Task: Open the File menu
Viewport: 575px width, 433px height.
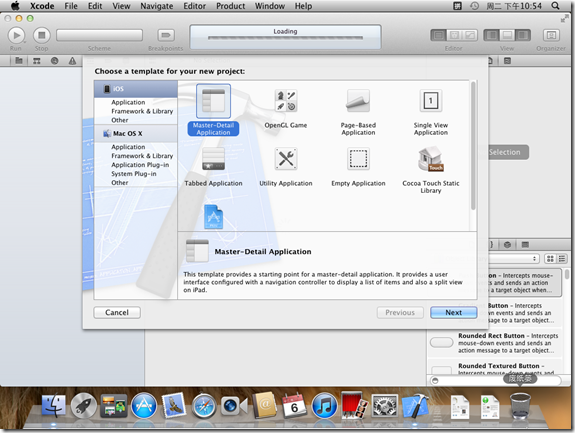Action: 71,6
